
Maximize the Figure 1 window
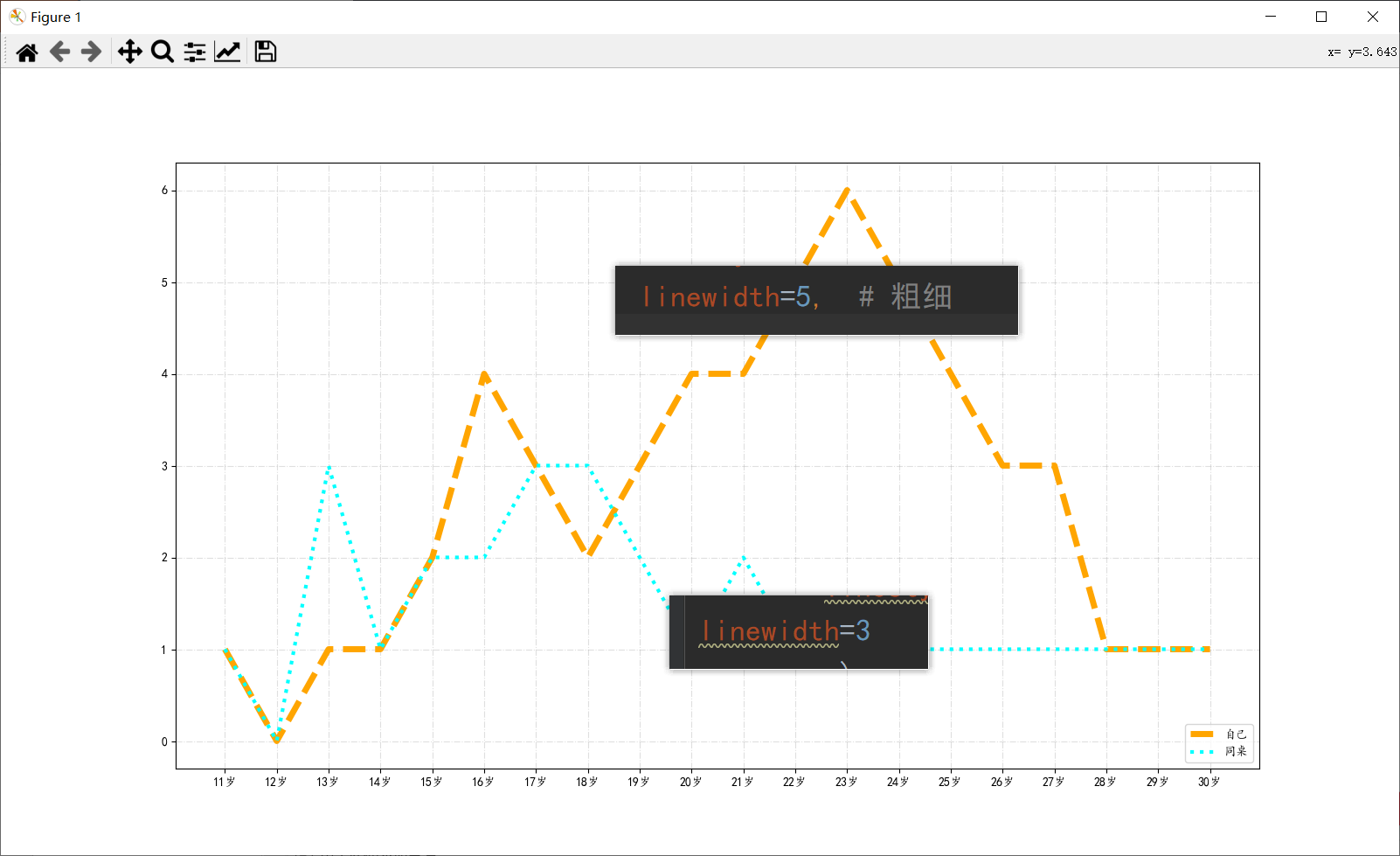[x=1321, y=17]
